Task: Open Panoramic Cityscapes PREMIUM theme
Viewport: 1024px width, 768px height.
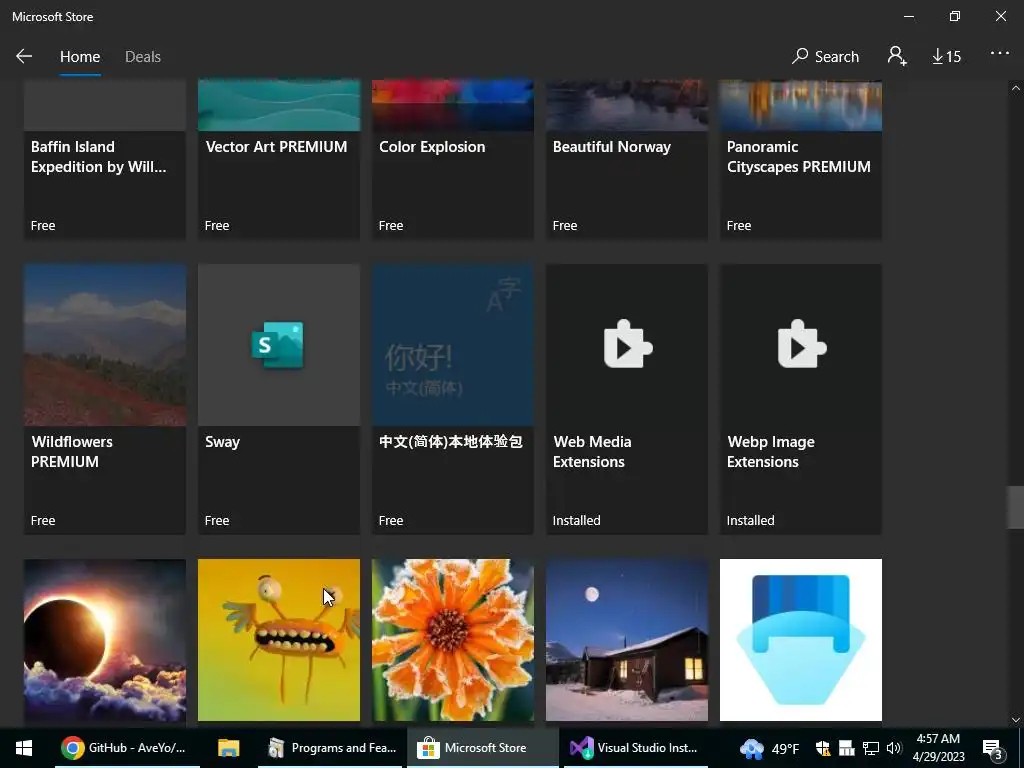Action: pos(801,160)
